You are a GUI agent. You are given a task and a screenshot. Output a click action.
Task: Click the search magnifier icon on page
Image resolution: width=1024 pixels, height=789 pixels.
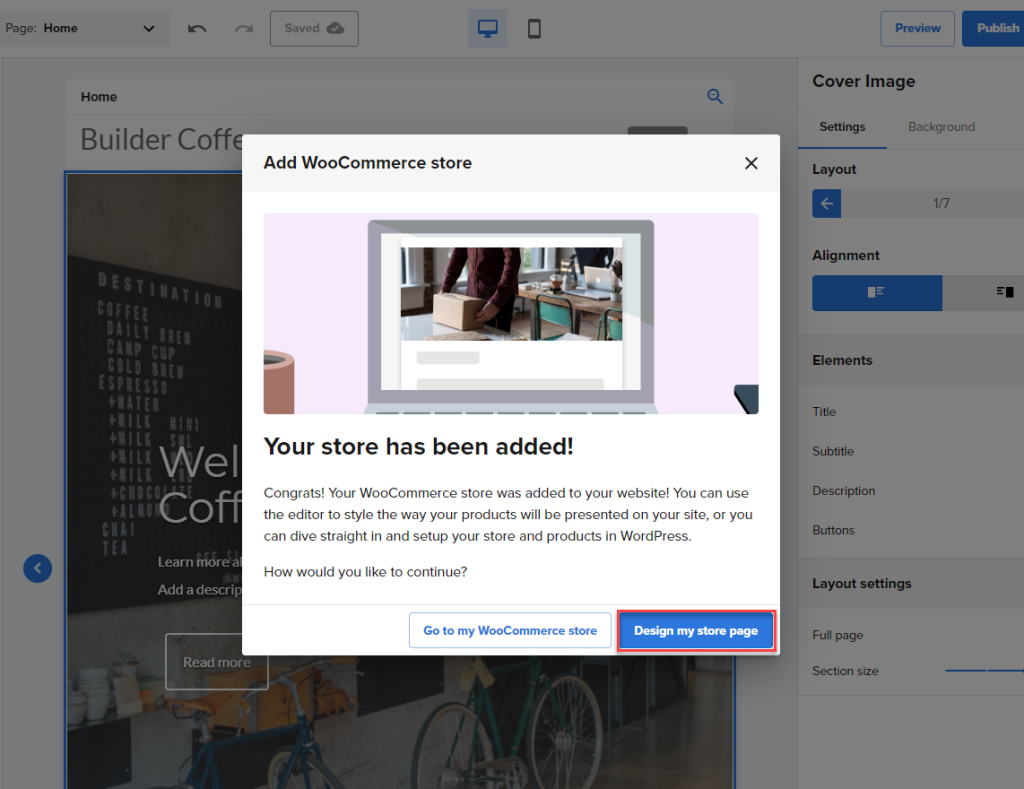point(715,97)
